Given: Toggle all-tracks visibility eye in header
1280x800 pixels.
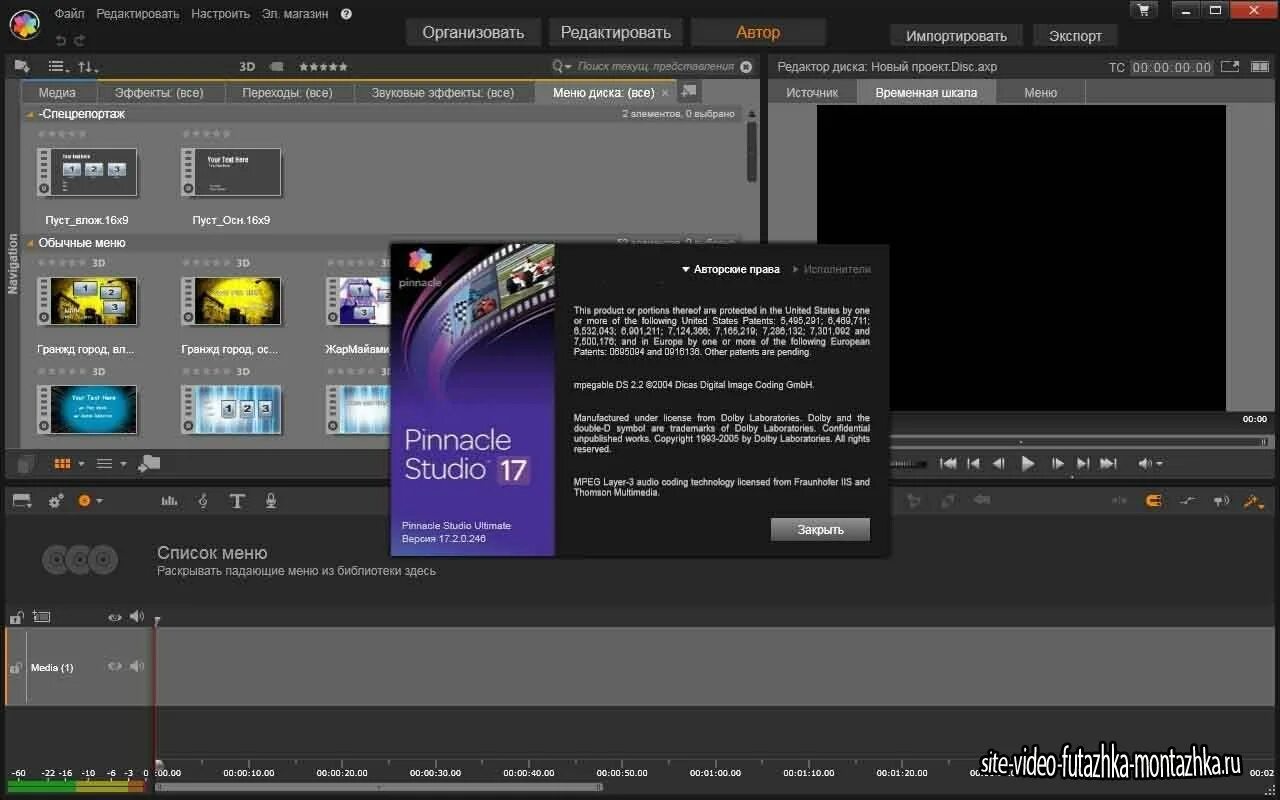Looking at the screenshot, I should [x=115, y=617].
